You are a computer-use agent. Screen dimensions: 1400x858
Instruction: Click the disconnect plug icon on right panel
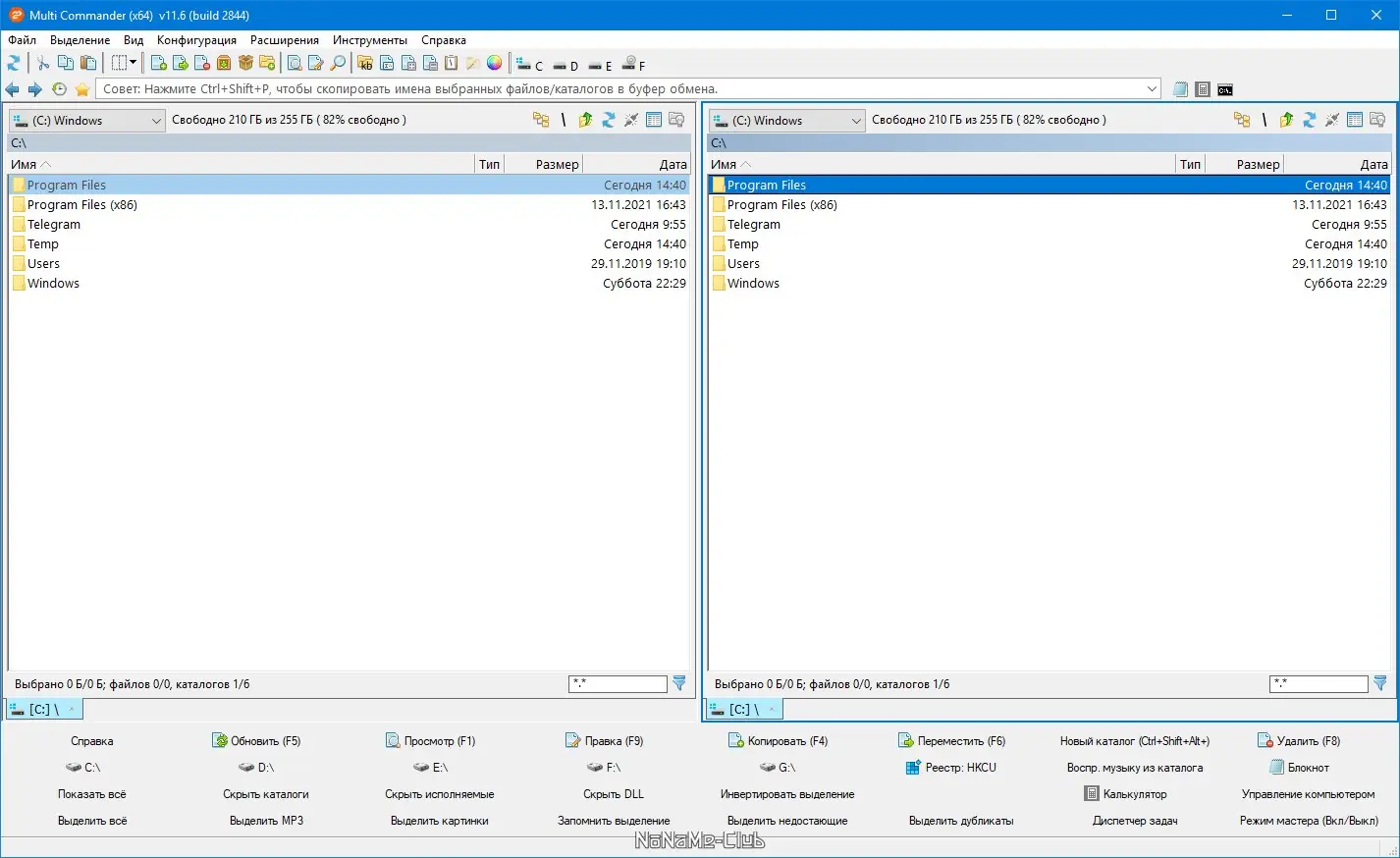pos(1332,119)
